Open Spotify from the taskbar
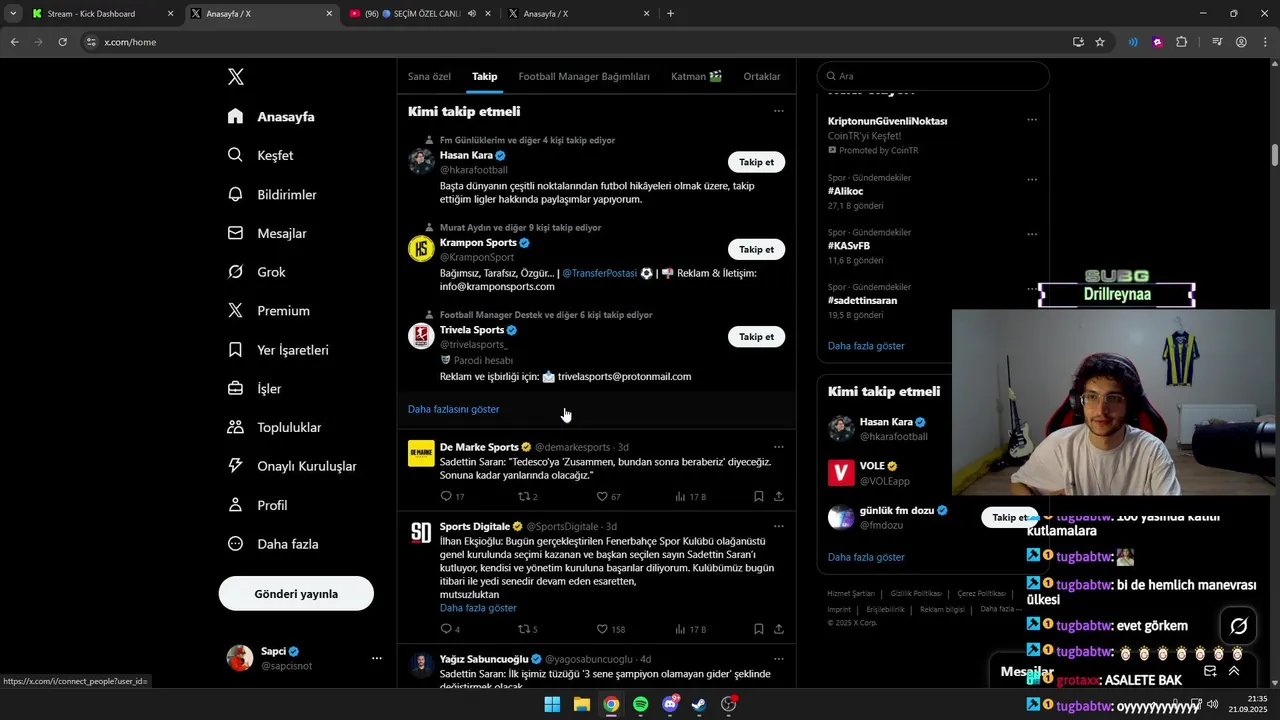The width and height of the screenshot is (1280, 720). (640, 704)
